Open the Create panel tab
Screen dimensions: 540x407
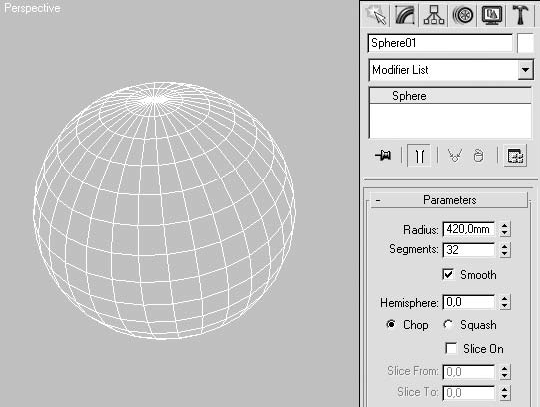pyautogui.click(x=376, y=15)
